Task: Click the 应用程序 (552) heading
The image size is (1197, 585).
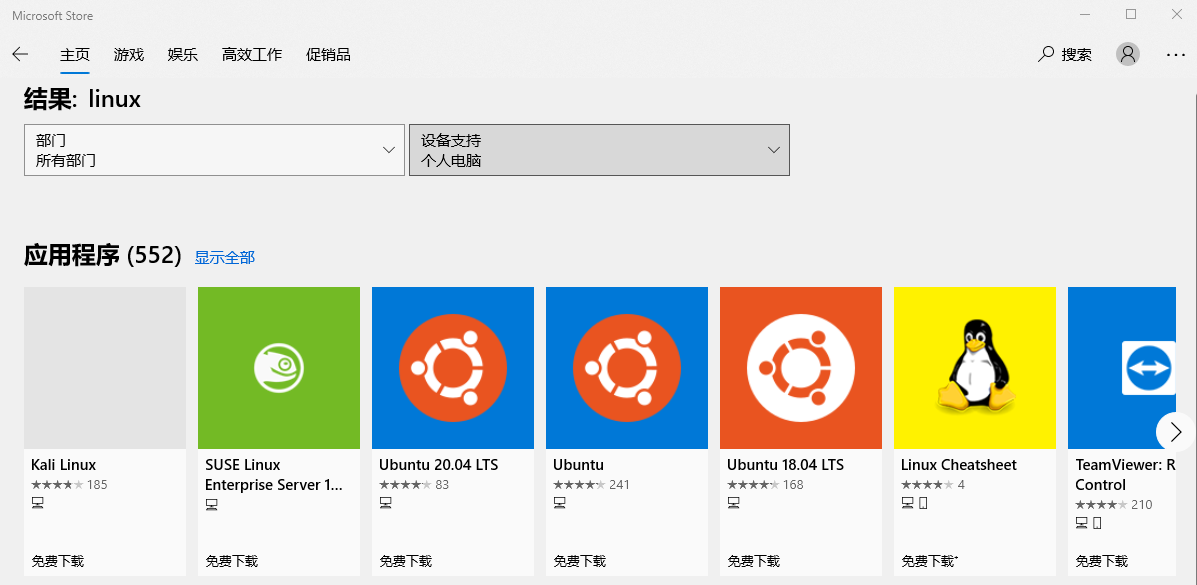Action: (103, 255)
